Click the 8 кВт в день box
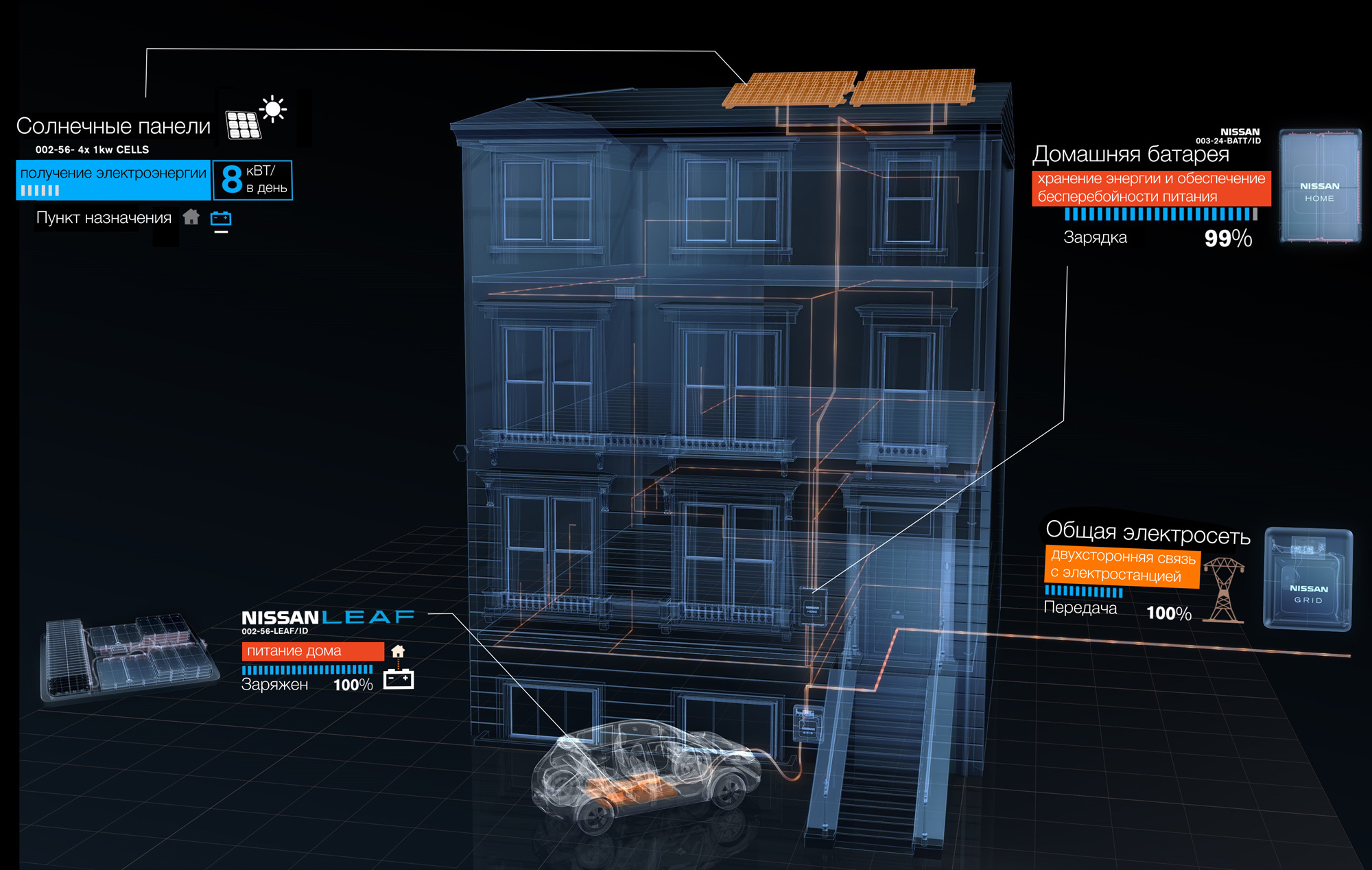The width and height of the screenshot is (1372, 870). 252,180
